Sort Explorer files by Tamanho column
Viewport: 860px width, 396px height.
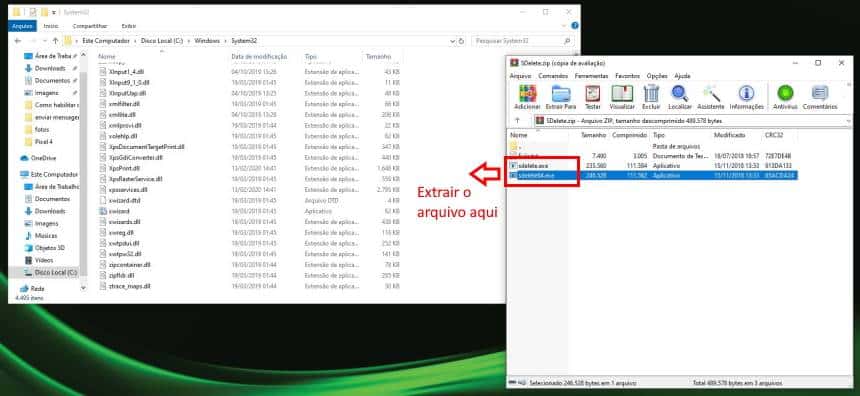[378, 56]
